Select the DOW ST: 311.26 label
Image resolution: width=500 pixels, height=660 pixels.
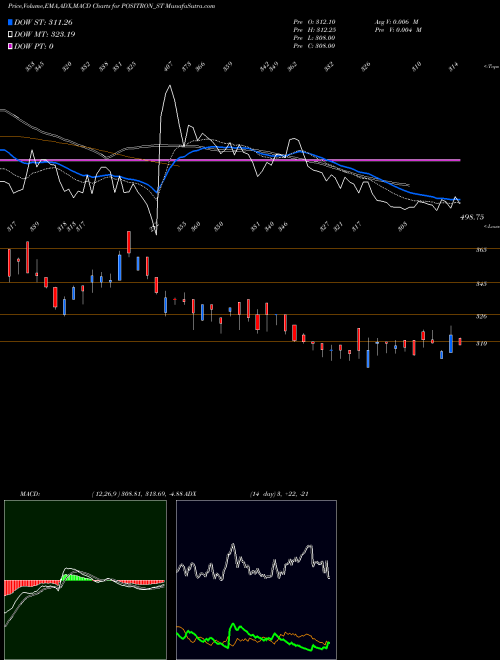click(43, 22)
